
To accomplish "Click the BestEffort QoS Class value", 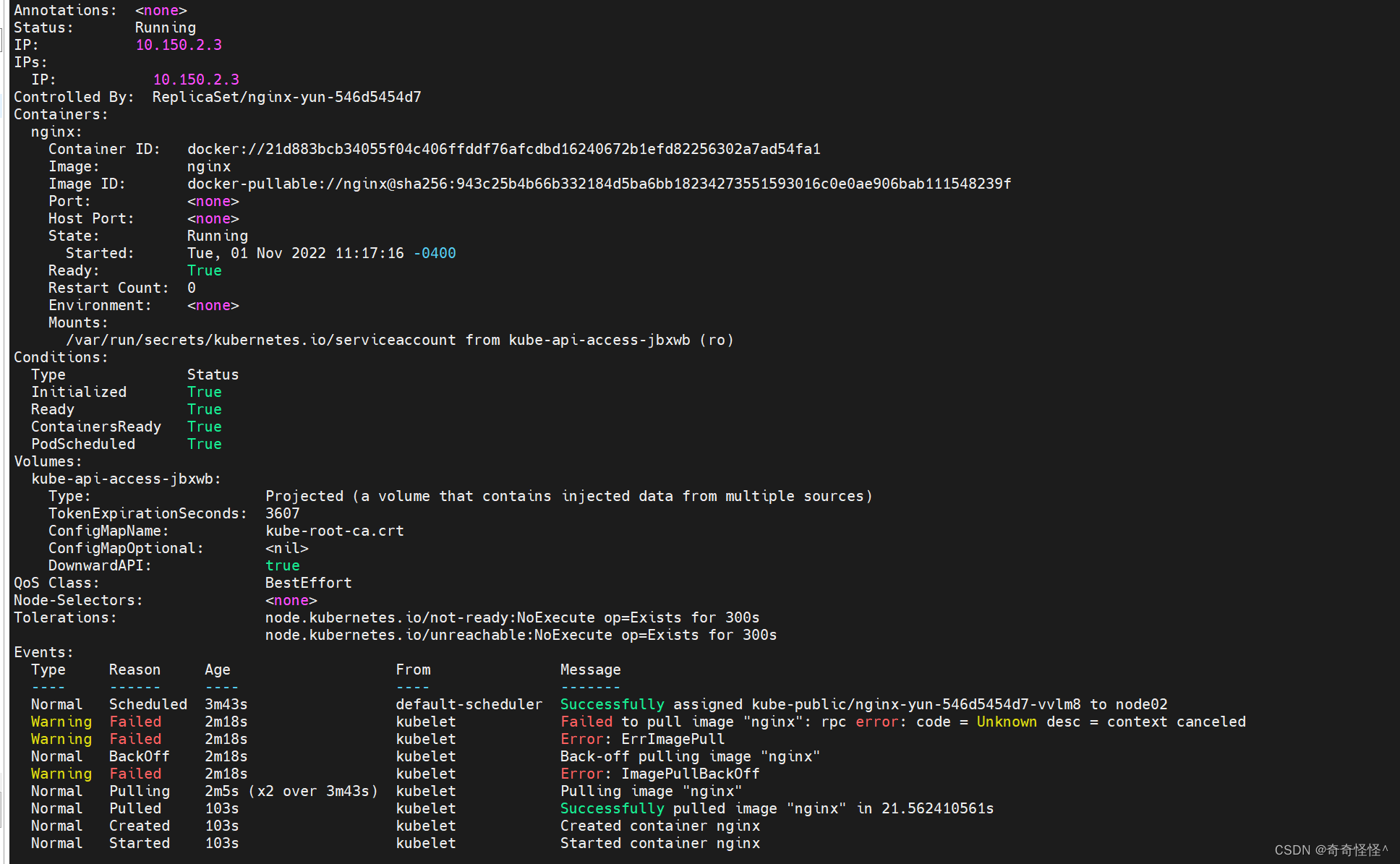I will pos(308,583).
